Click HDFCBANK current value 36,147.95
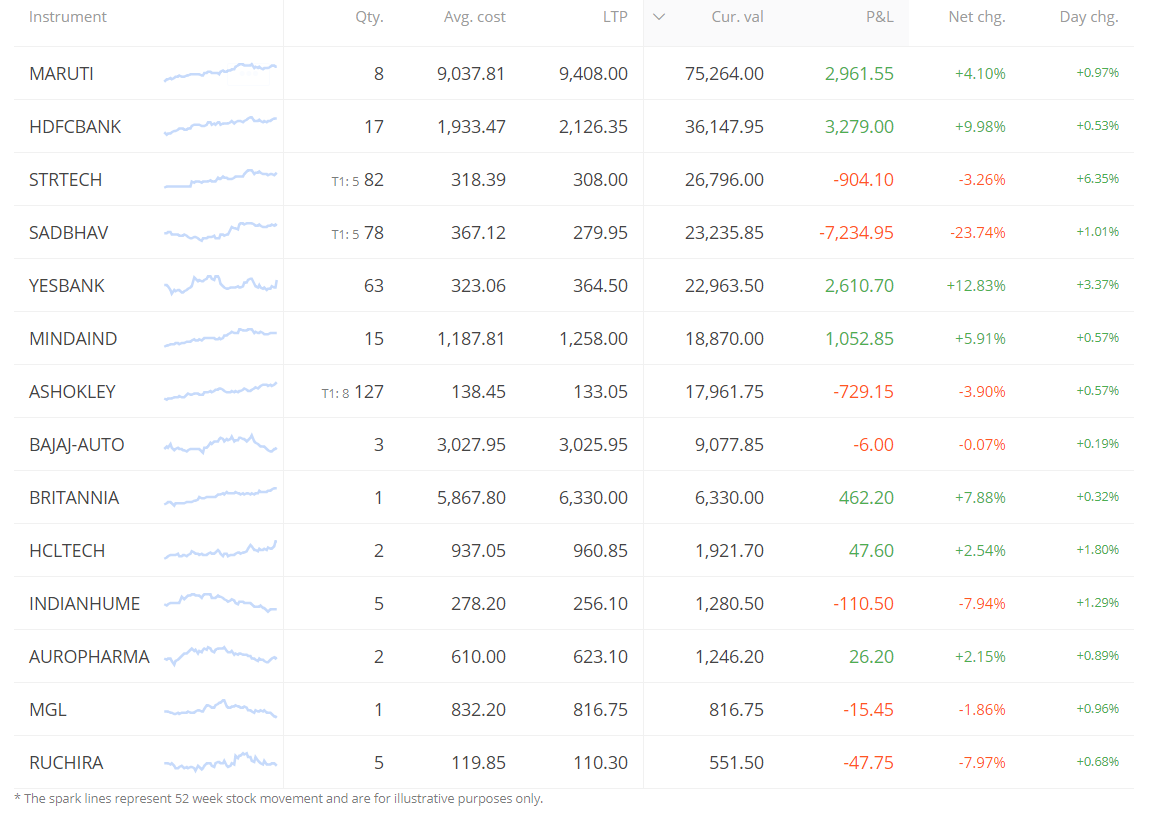Image resolution: width=1151 pixels, height=816 pixels. coord(724,127)
